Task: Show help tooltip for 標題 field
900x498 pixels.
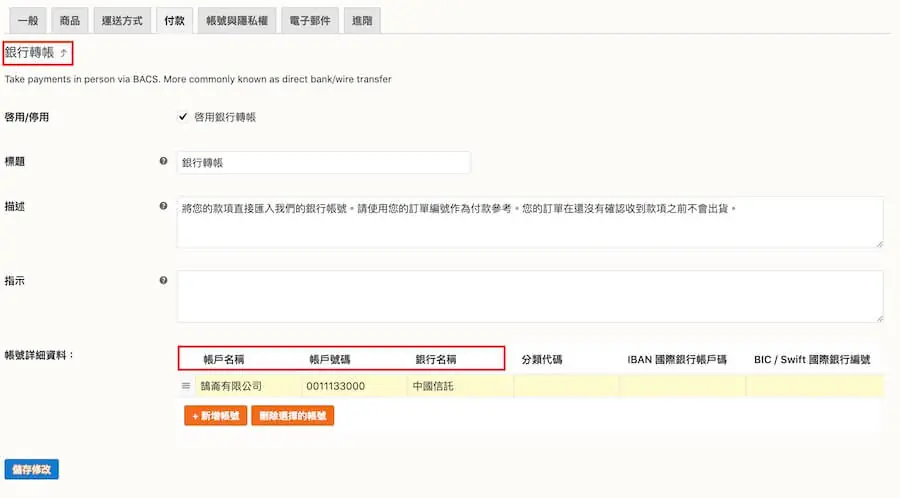Action: 164,161
